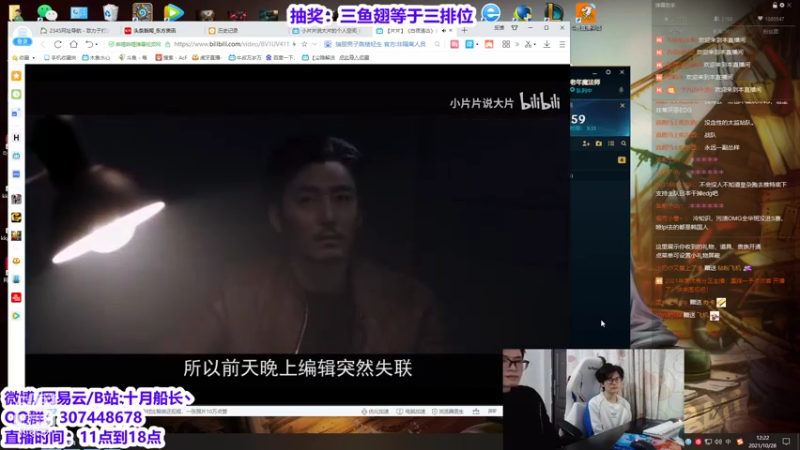
Task: Open the 手机收藏夹 bookmark
Action: (x=60, y=58)
